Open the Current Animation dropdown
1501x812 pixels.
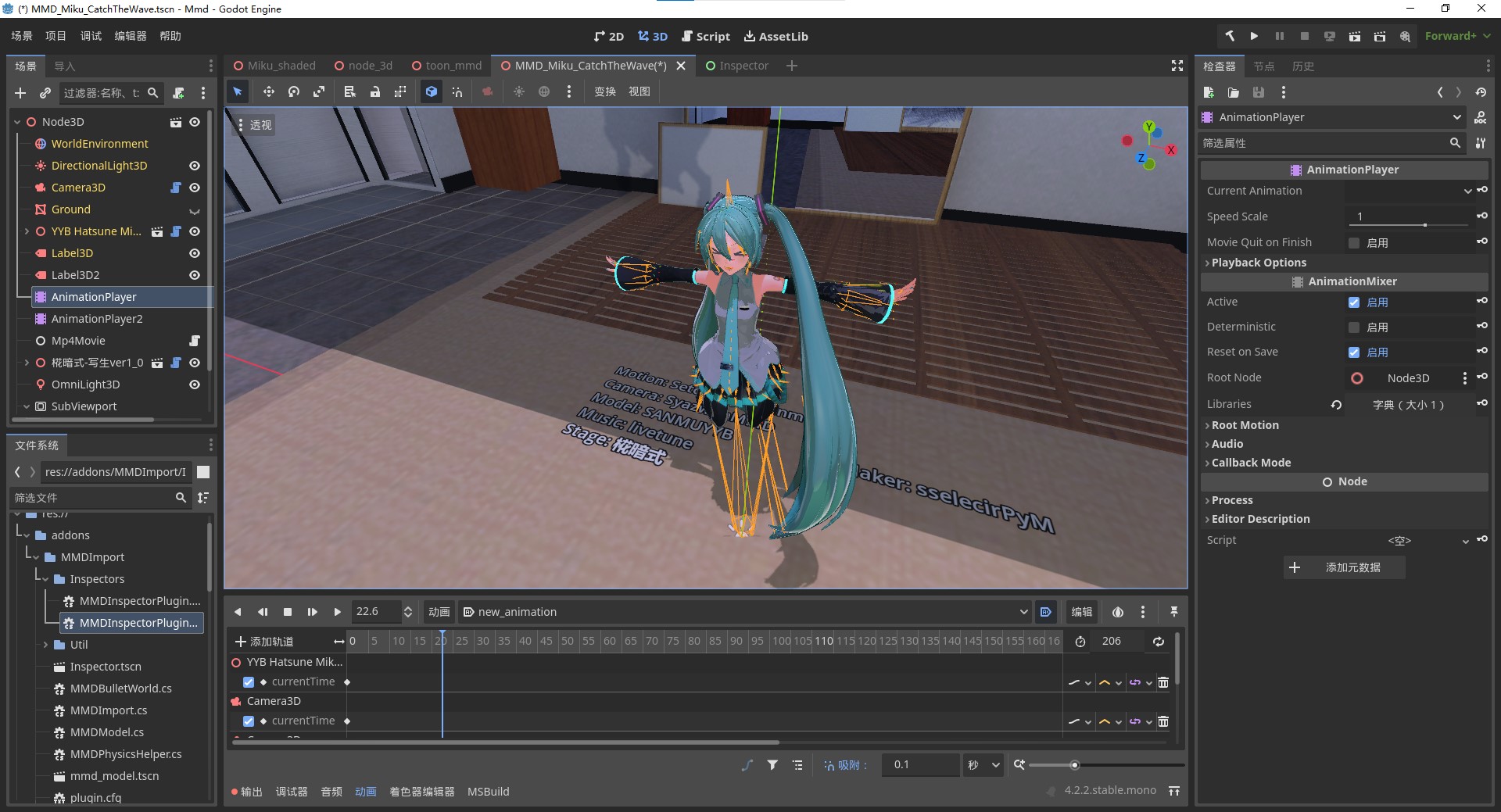(x=1410, y=191)
